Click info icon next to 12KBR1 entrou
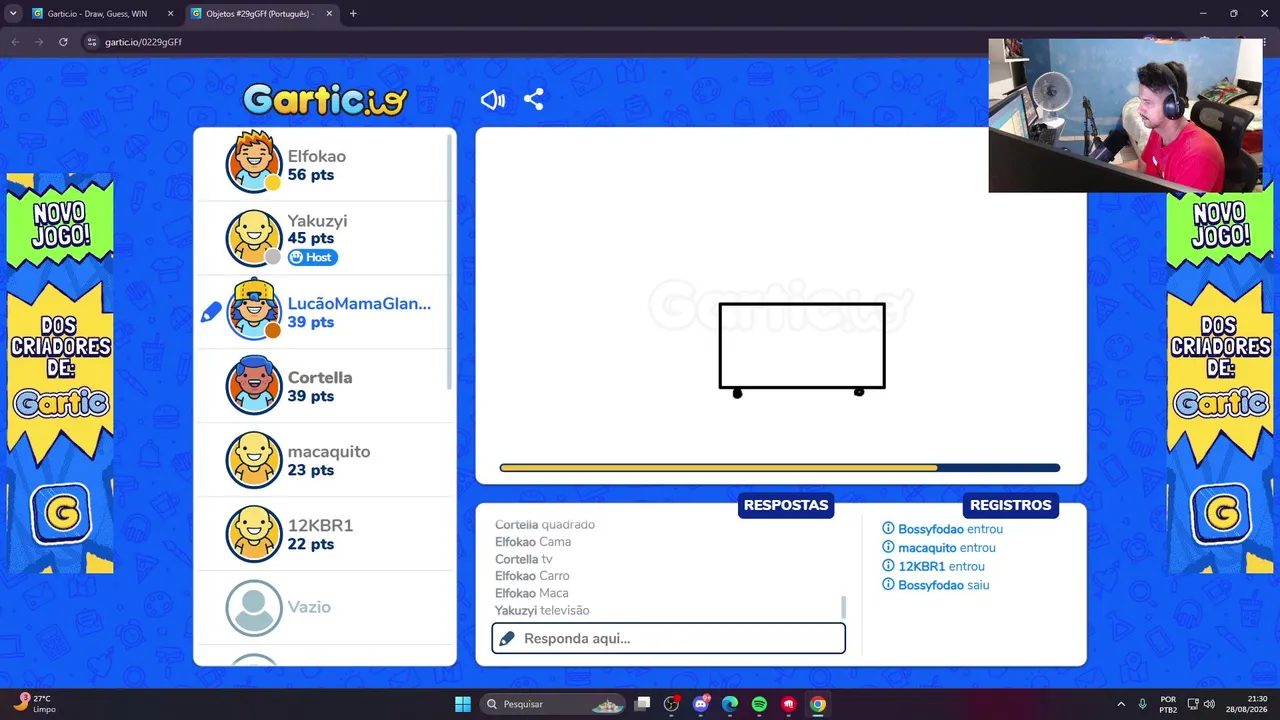 click(888, 566)
